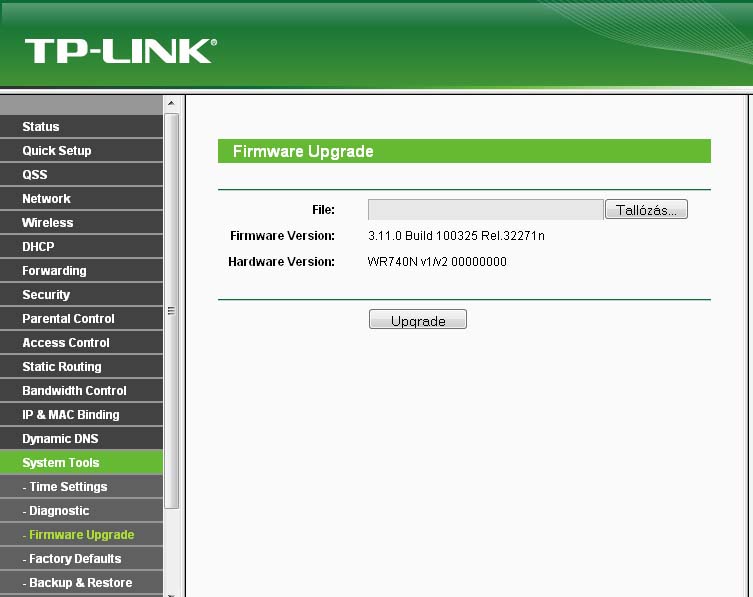Click the File: label
Image resolution: width=753 pixels, height=597 pixels.
323,210
